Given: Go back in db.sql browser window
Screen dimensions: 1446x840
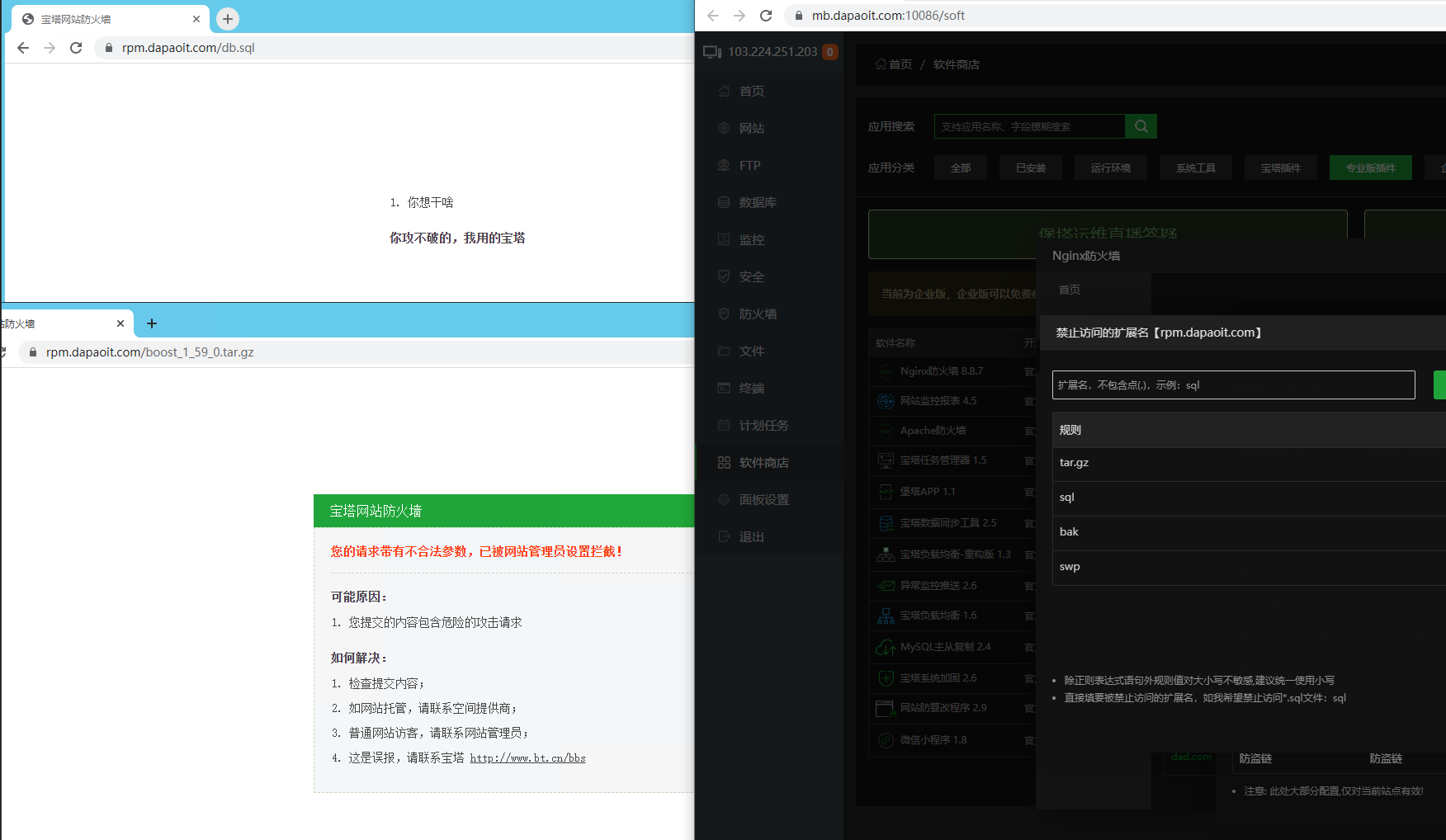Looking at the screenshot, I should [x=23, y=48].
